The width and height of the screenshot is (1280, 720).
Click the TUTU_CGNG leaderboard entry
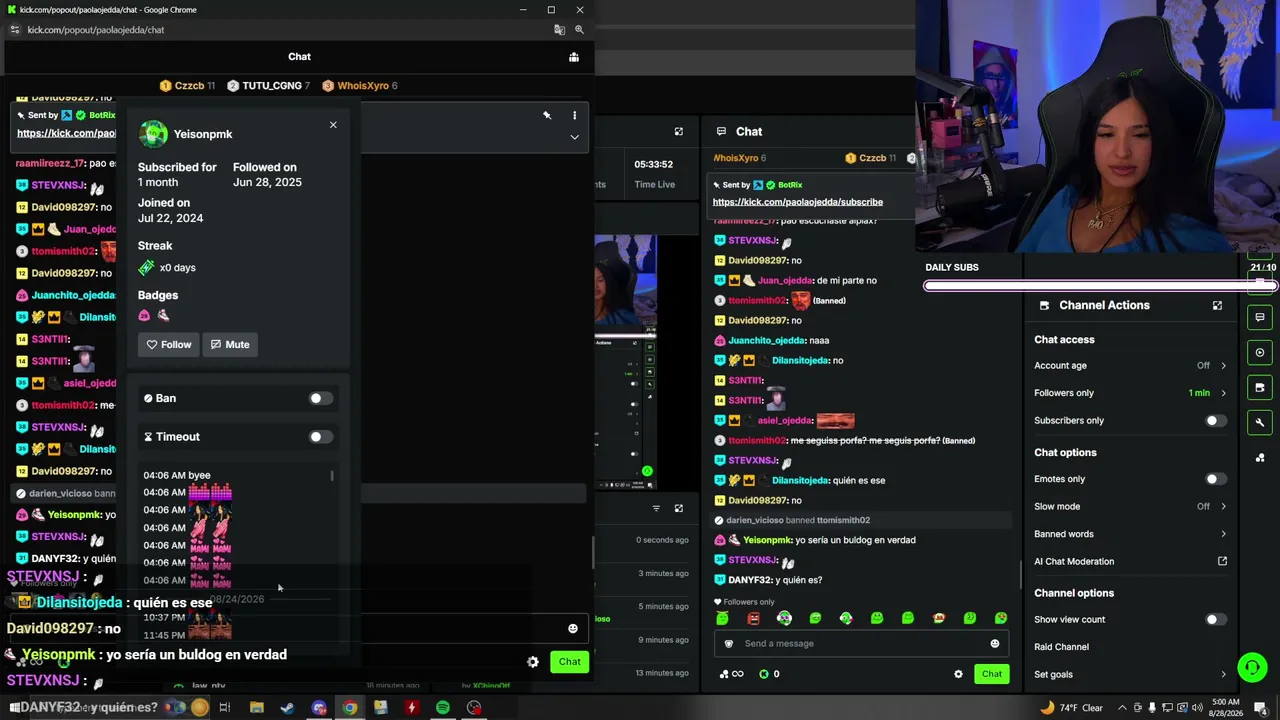point(268,86)
